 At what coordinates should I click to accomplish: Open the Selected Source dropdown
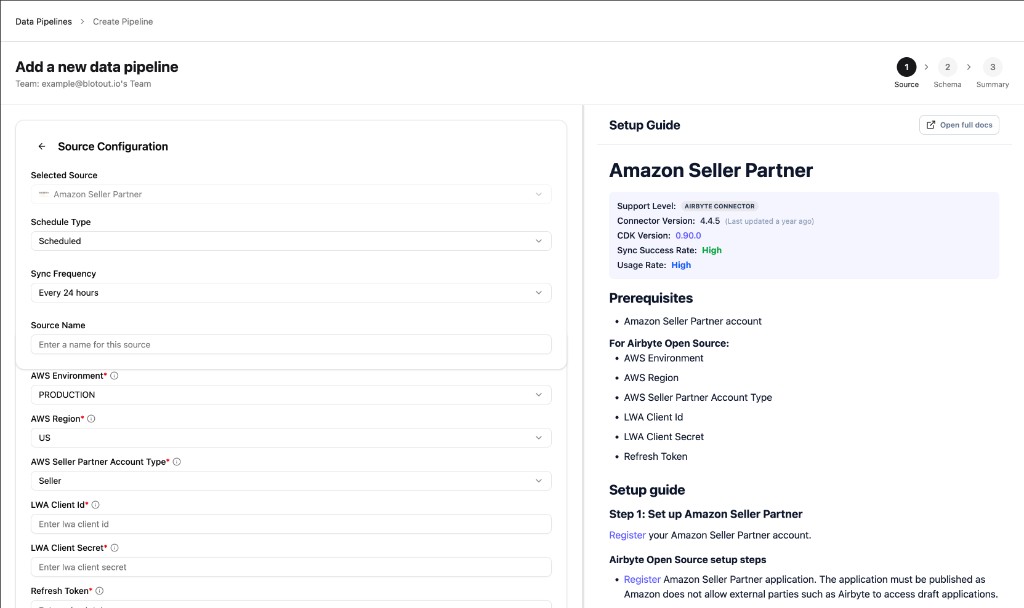(x=291, y=194)
